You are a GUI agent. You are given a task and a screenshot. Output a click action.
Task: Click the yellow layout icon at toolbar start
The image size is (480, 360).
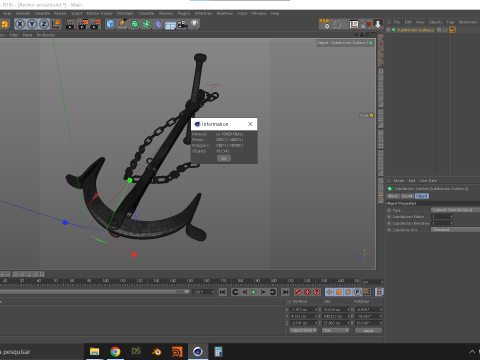point(5,24)
